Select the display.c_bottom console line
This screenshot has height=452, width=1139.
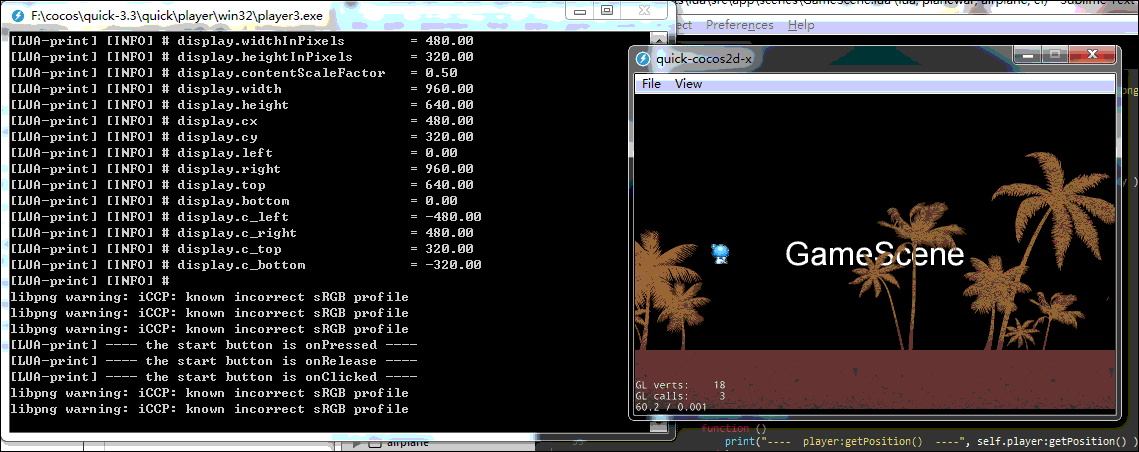pyautogui.click(x=246, y=265)
